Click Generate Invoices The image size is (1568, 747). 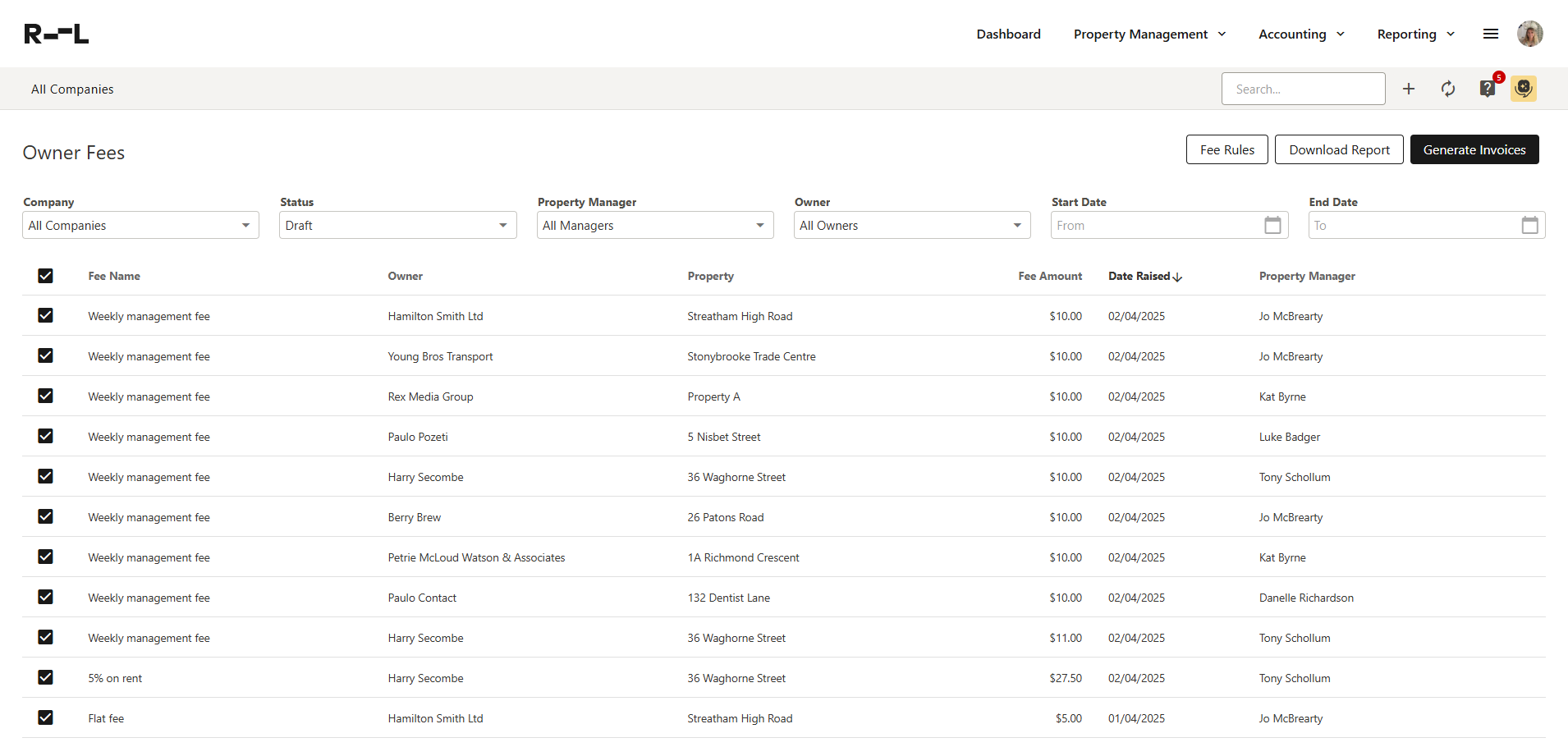[x=1474, y=149]
